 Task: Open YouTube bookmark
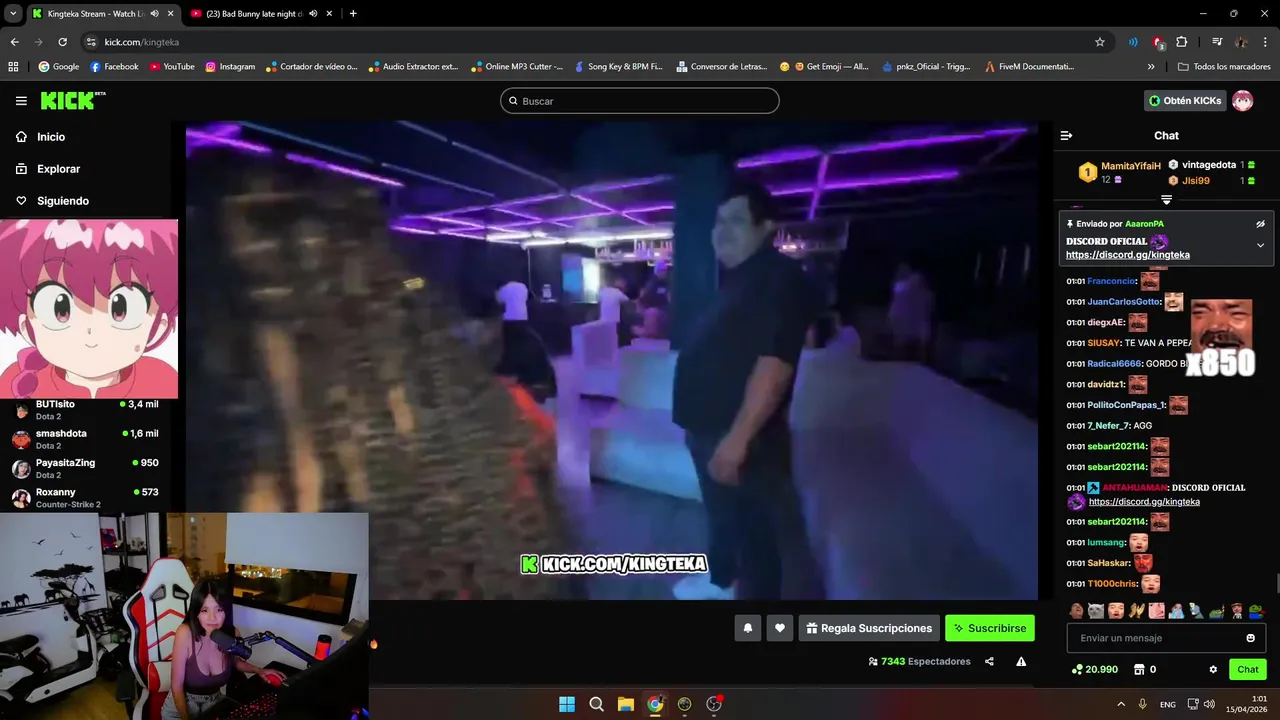click(172, 67)
